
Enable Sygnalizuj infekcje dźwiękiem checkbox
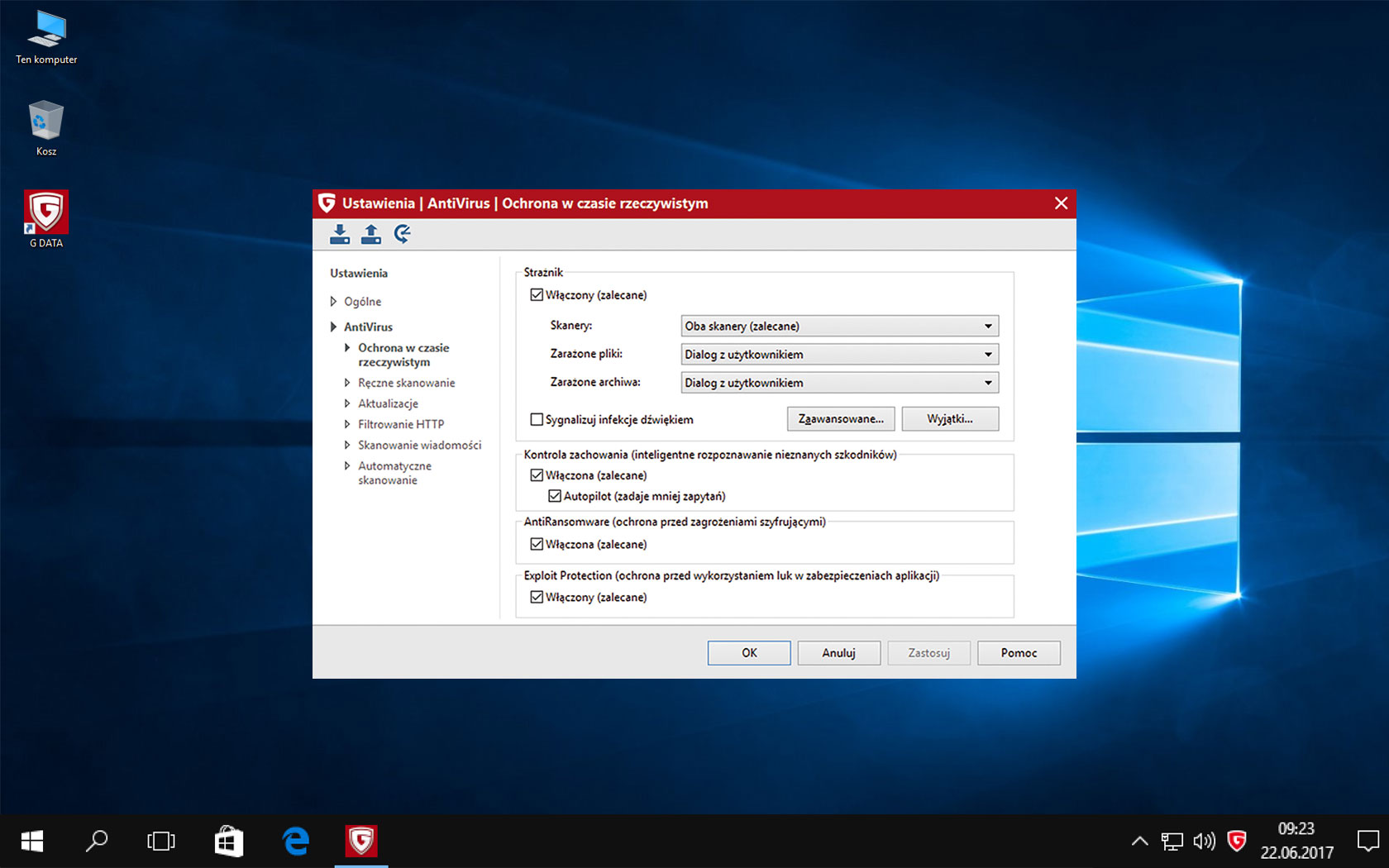537,419
